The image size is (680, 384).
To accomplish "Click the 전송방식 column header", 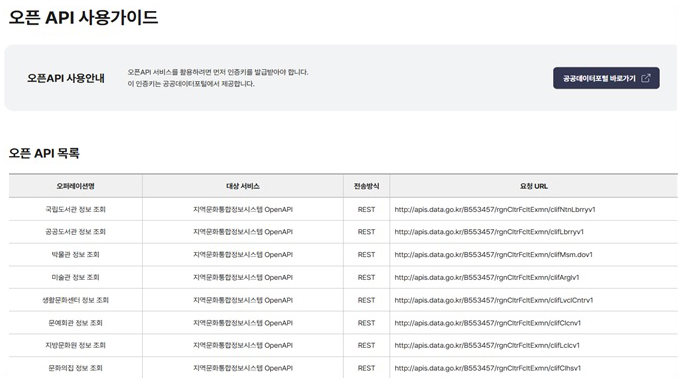I will tap(366, 186).
